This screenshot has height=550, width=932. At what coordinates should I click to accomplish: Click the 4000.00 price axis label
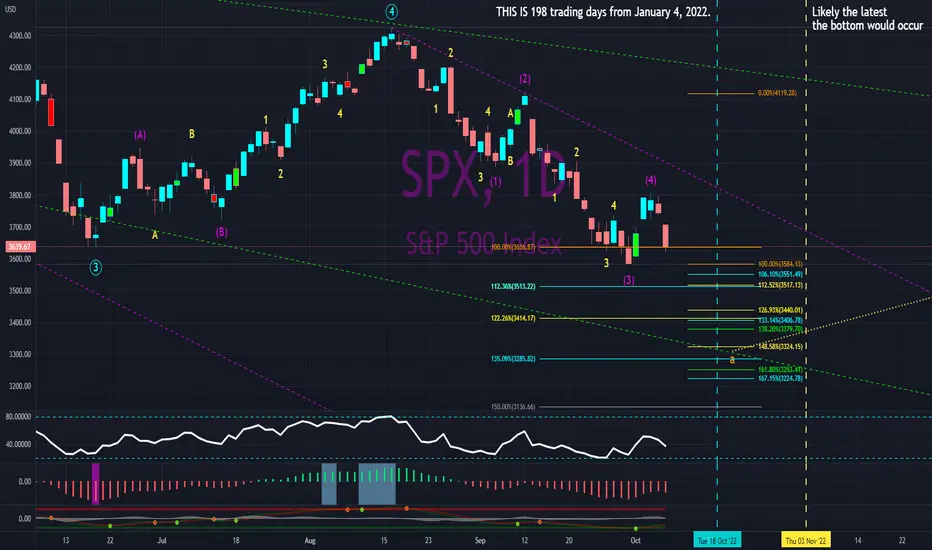point(20,131)
